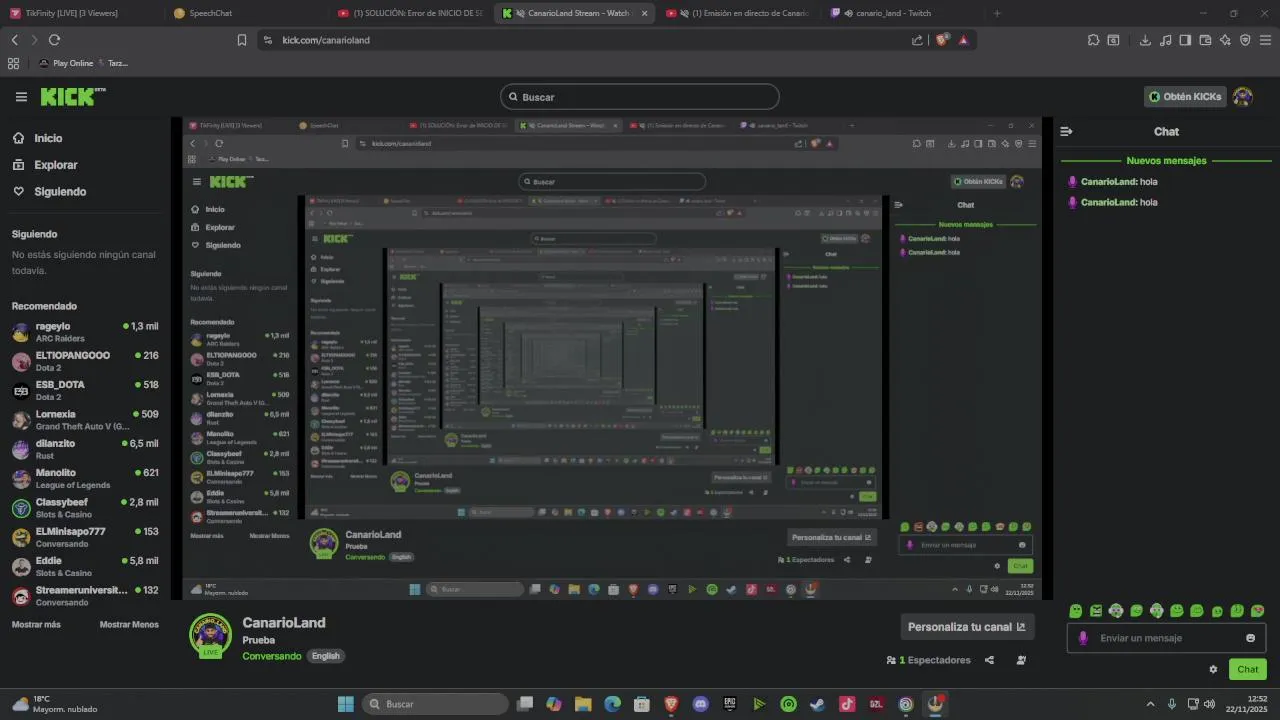Screen dimensions: 1280x720
Task: Click the English language tag
Action: point(325,656)
